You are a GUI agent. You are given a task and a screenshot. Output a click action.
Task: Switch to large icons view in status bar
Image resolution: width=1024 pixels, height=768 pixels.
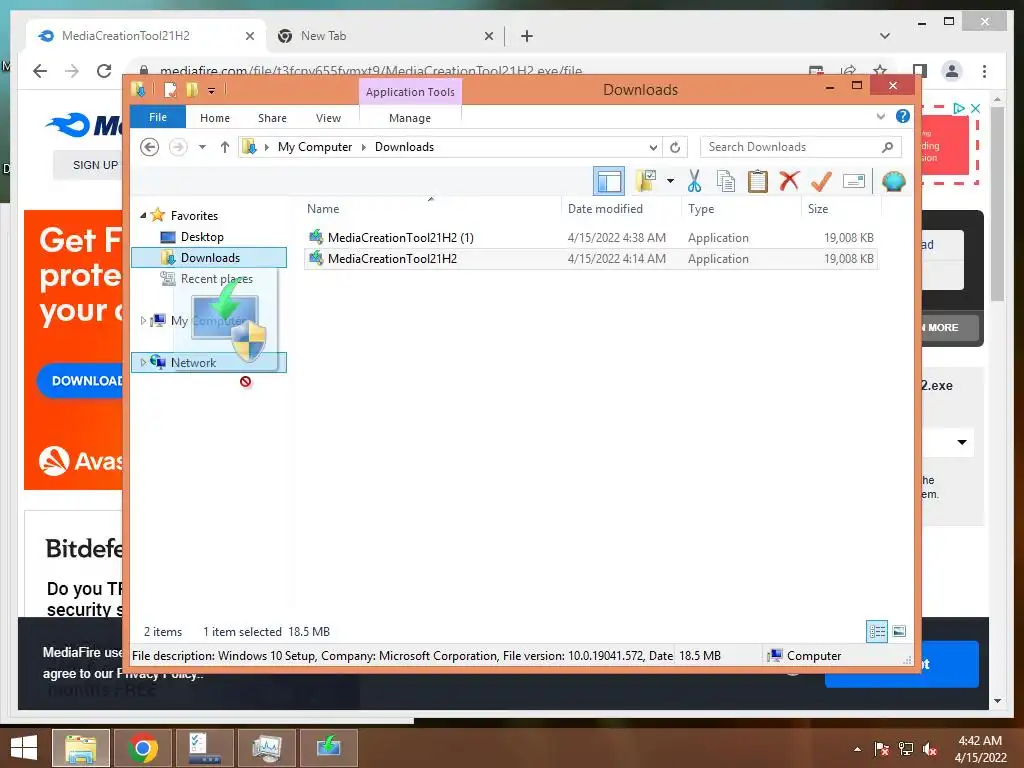pos(899,631)
